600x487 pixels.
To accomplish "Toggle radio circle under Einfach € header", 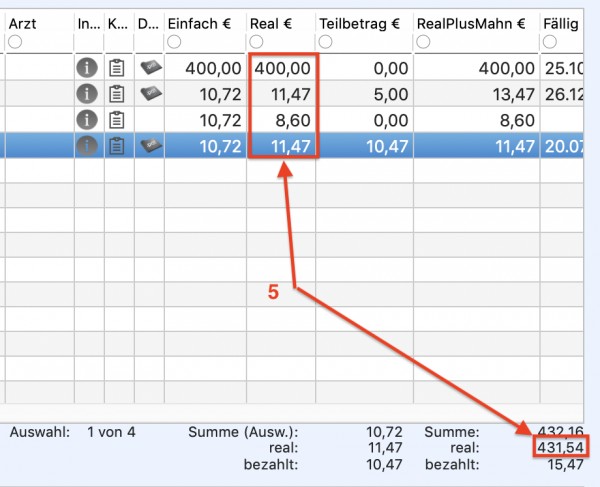I will coord(174,42).
